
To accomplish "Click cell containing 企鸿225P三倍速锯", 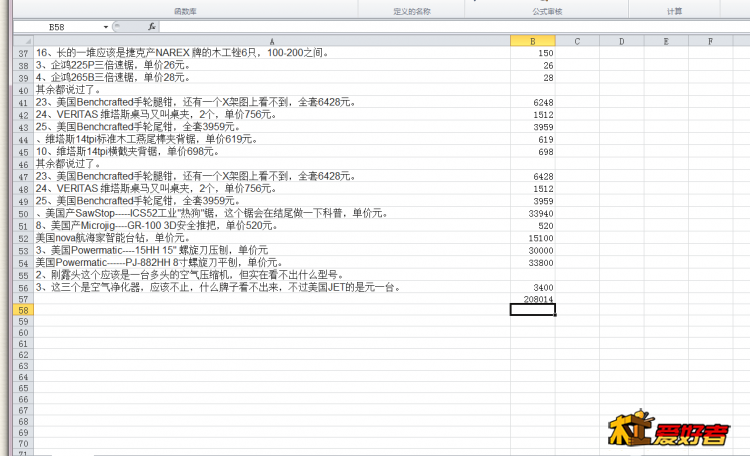I will 272,65.
